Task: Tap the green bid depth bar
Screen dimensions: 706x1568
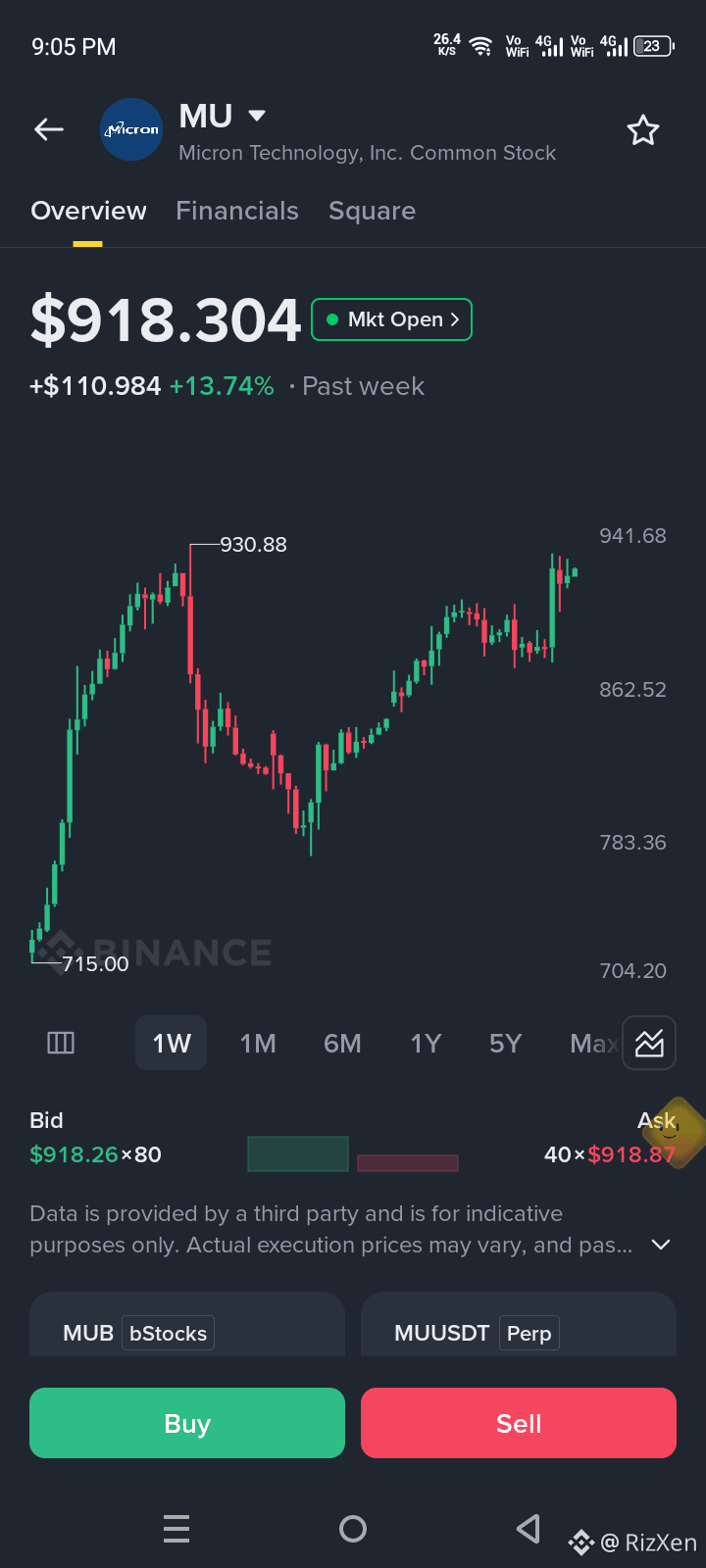Action: (298, 1153)
